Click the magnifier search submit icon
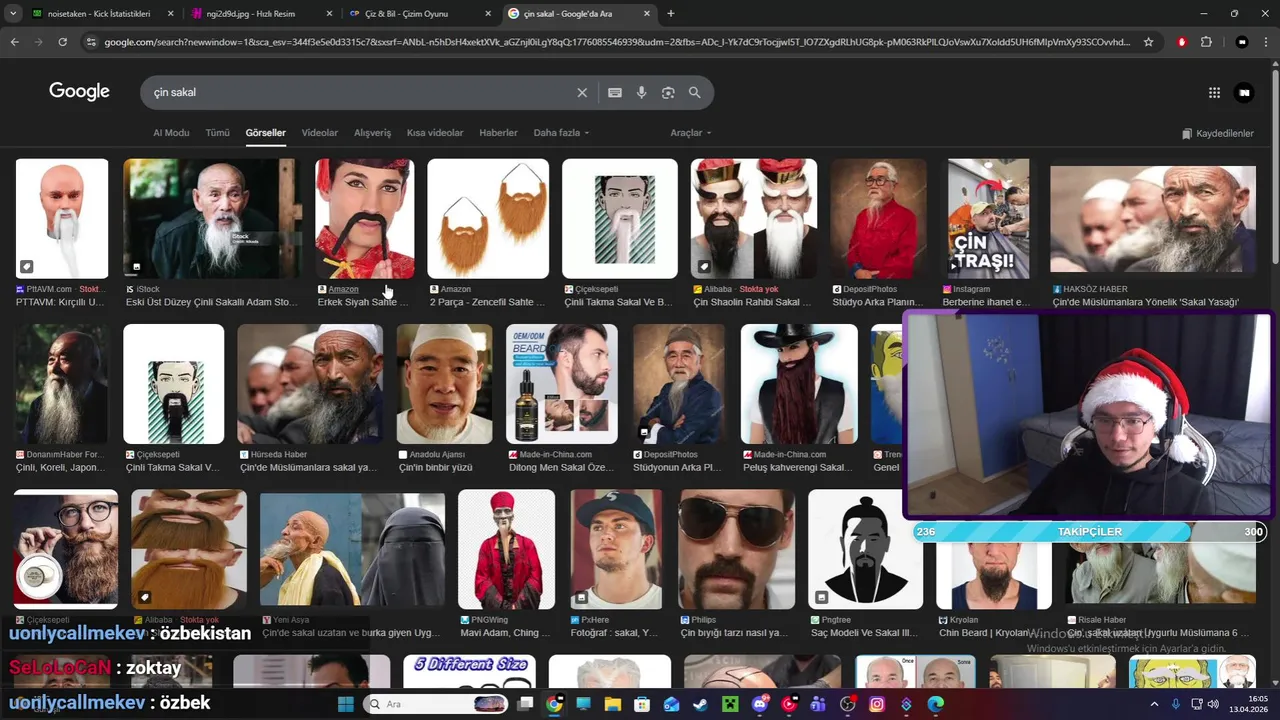This screenshot has width=1280, height=720. tap(695, 92)
